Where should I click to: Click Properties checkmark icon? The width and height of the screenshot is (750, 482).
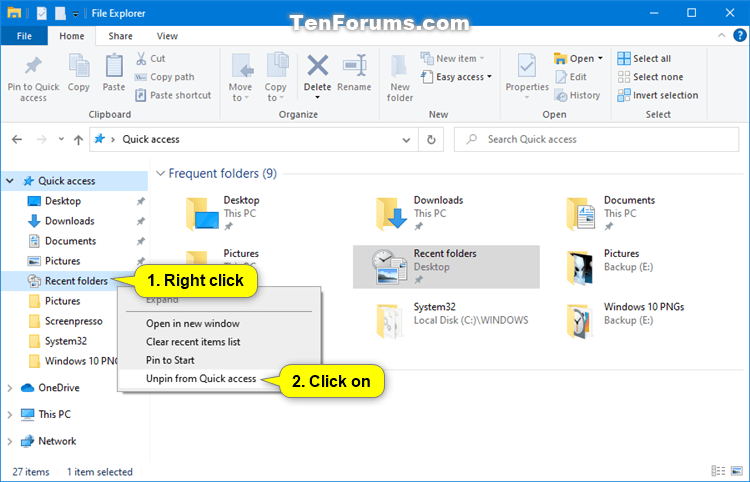[x=527, y=67]
